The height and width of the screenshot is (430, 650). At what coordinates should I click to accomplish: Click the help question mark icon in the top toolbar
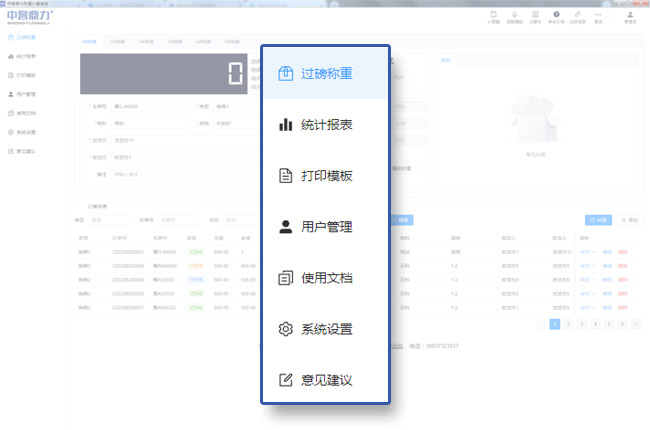point(556,15)
